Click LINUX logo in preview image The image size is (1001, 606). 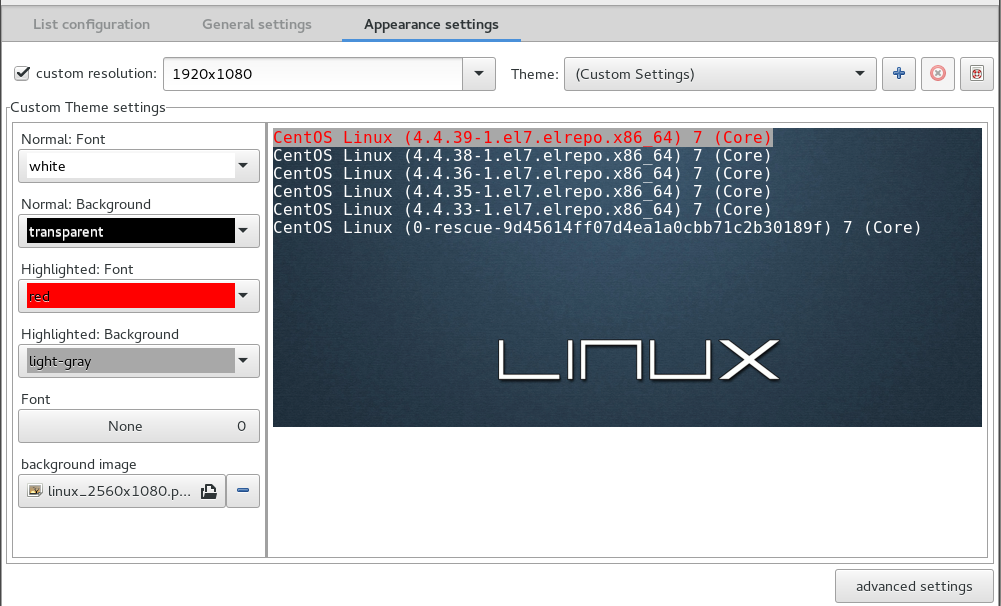click(x=638, y=360)
